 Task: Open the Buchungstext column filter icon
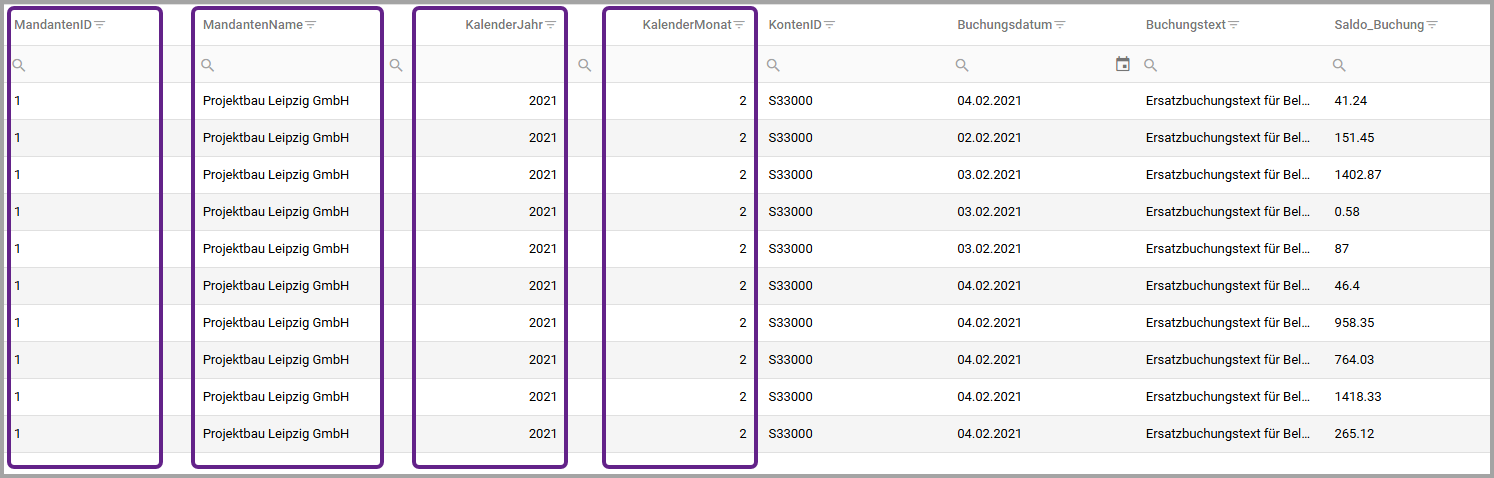1234,25
